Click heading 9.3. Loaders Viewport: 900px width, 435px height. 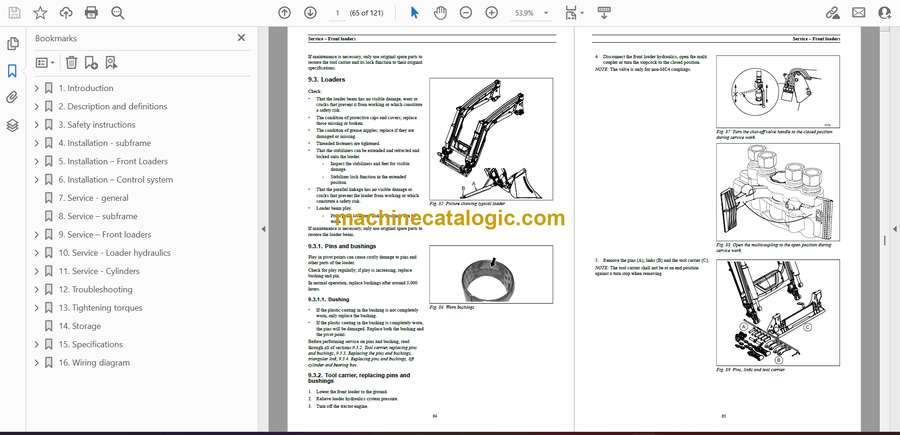[x=327, y=80]
